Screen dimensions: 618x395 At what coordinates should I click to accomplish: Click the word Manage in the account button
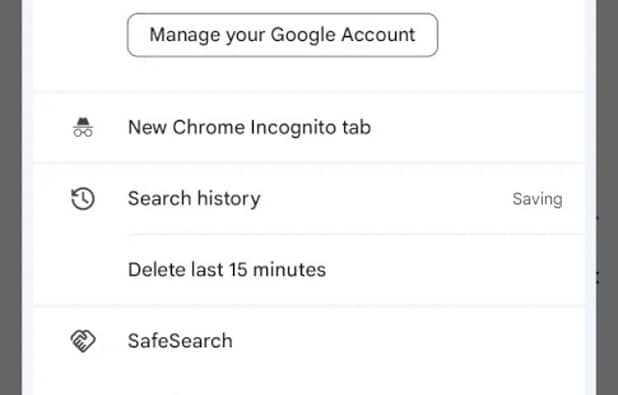pyautogui.click(x=184, y=35)
